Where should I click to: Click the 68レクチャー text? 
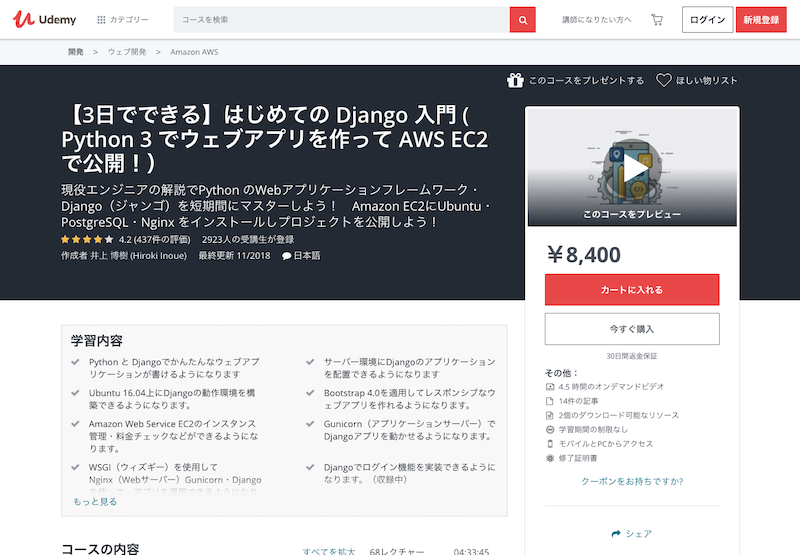pyautogui.click(x=396, y=551)
